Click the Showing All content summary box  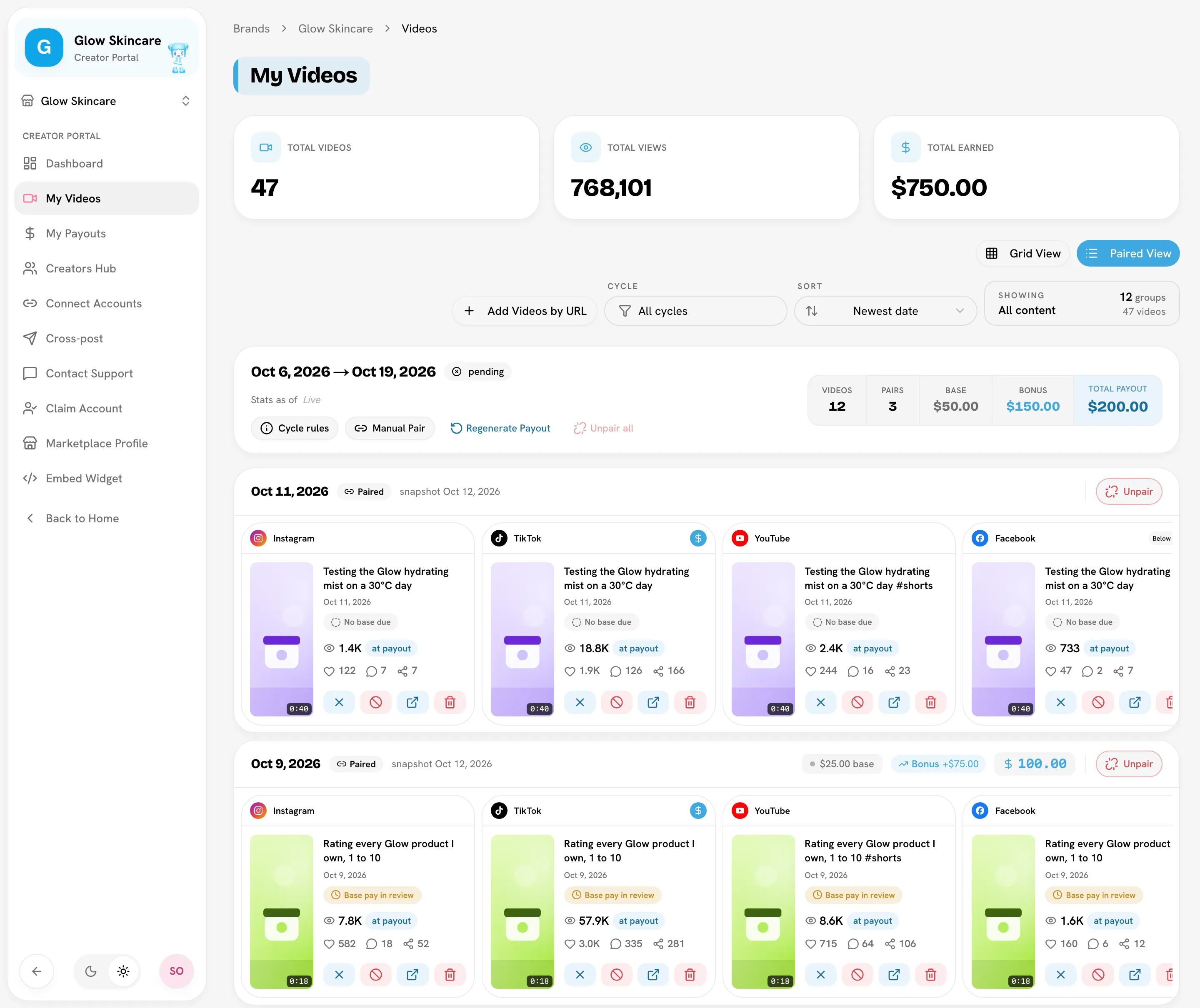[x=1082, y=303]
